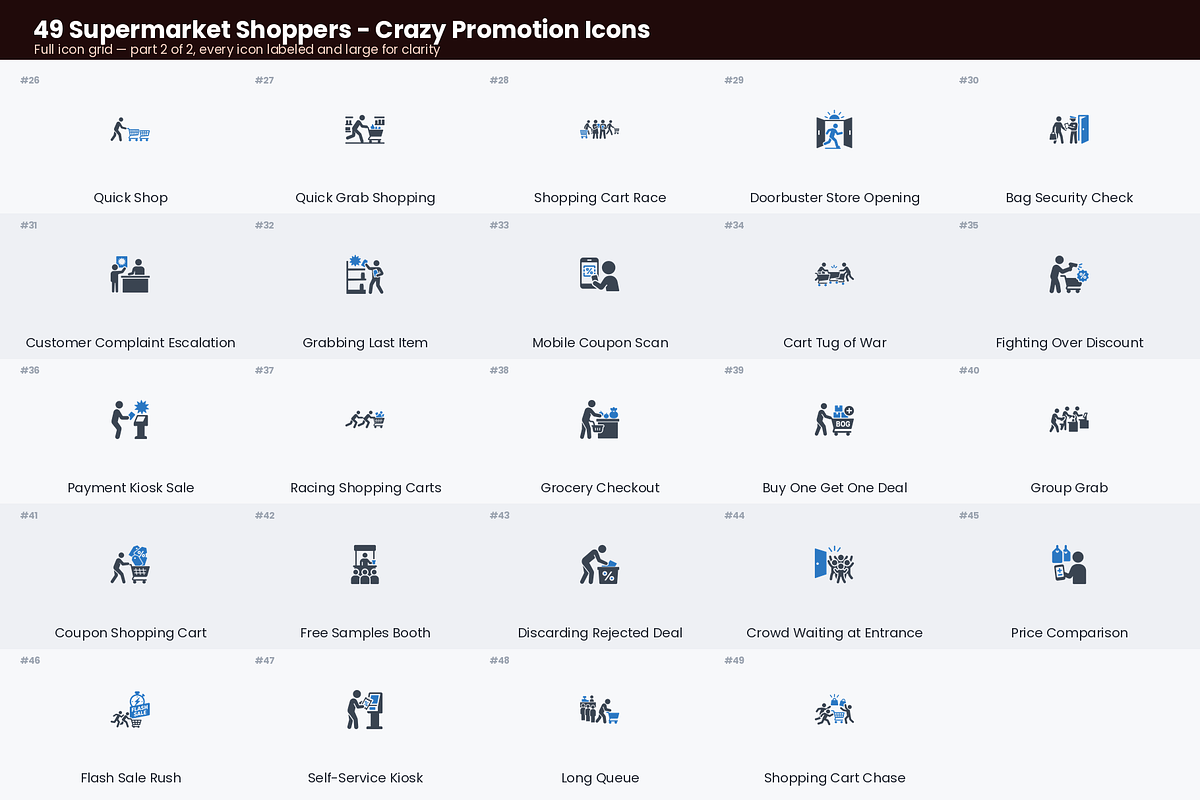Select the Flash Sale Rush icon
This screenshot has height=800, width=1200.
[130, 710]
